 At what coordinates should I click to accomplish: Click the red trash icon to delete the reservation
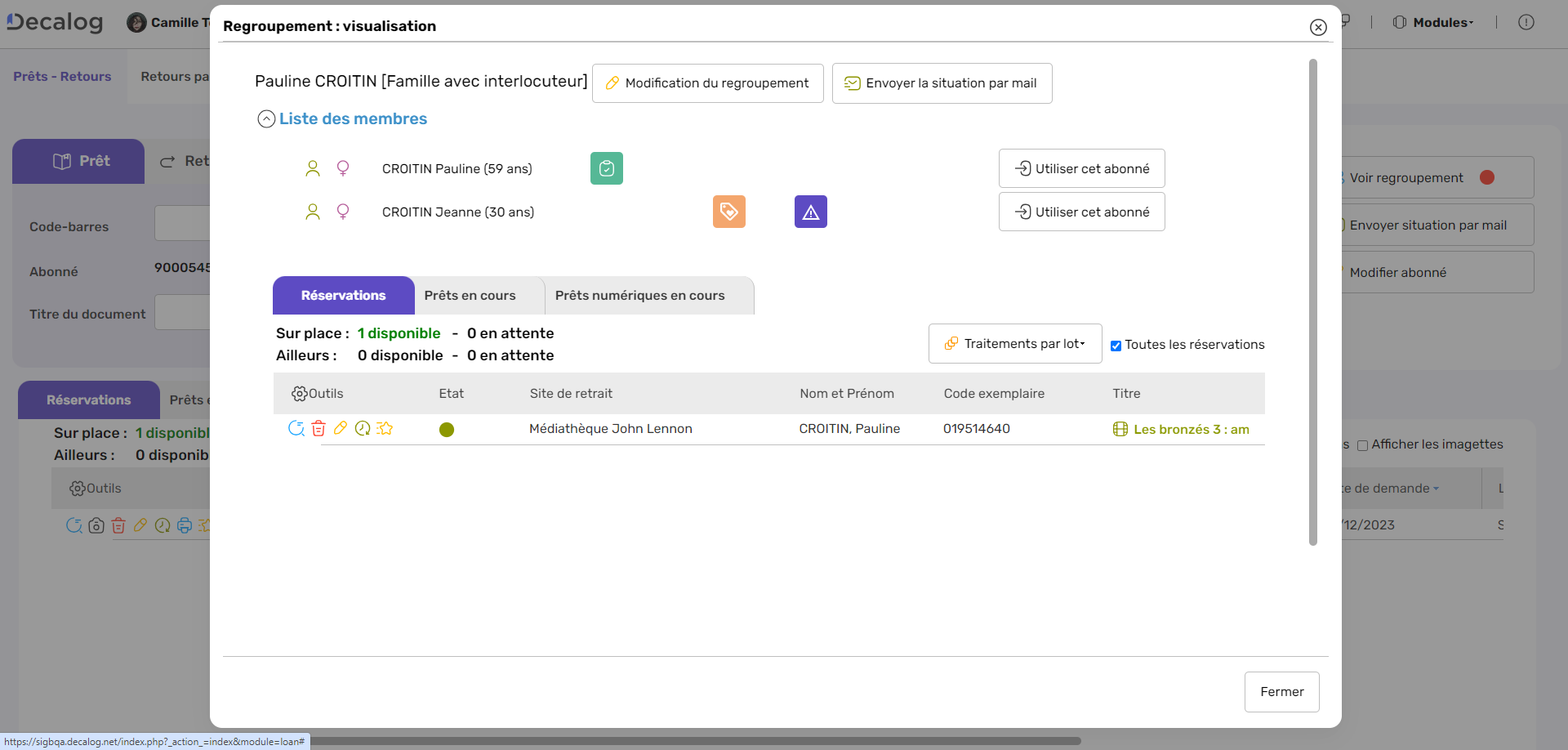[318, 428]
